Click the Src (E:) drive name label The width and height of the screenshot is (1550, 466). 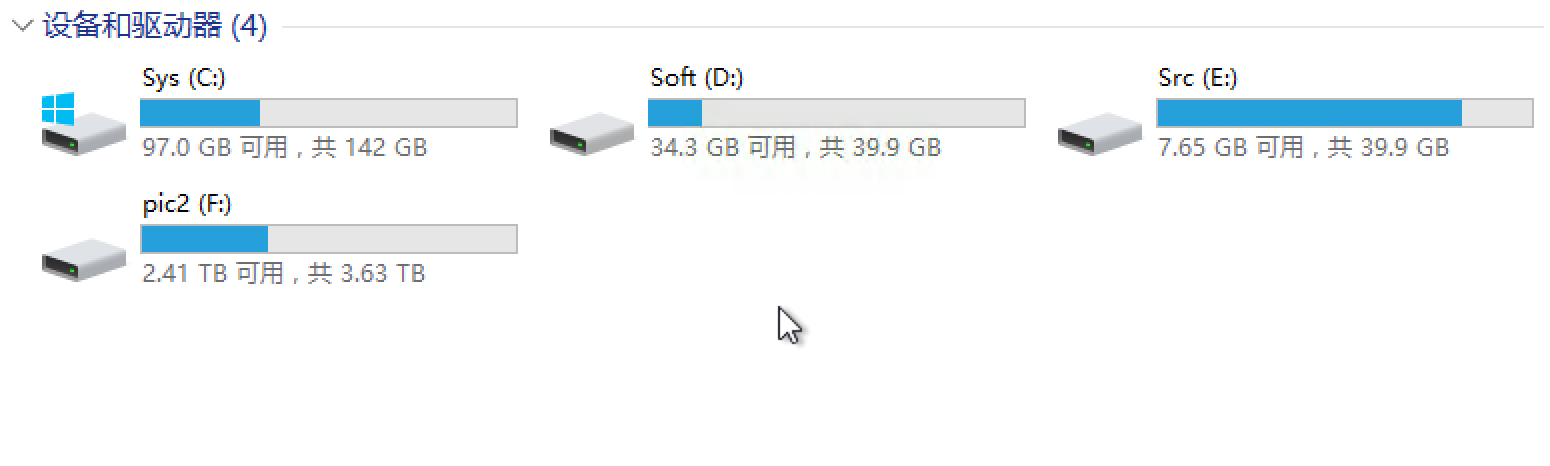[1197, 78]
